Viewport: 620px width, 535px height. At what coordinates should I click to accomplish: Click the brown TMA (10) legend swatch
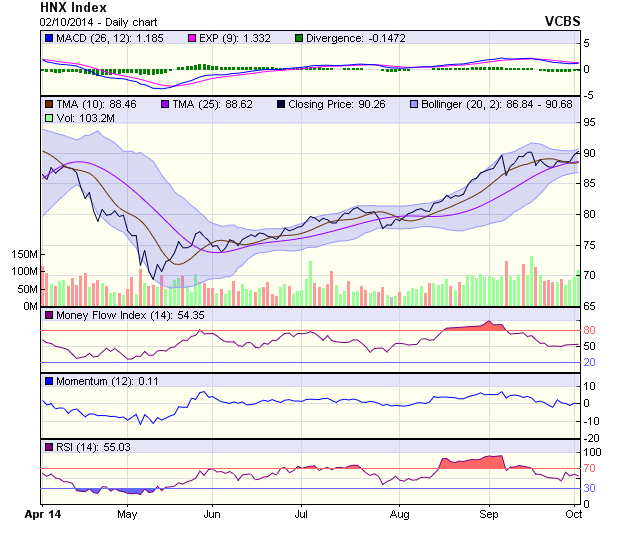pyautogui.click(x=48, y=103)
